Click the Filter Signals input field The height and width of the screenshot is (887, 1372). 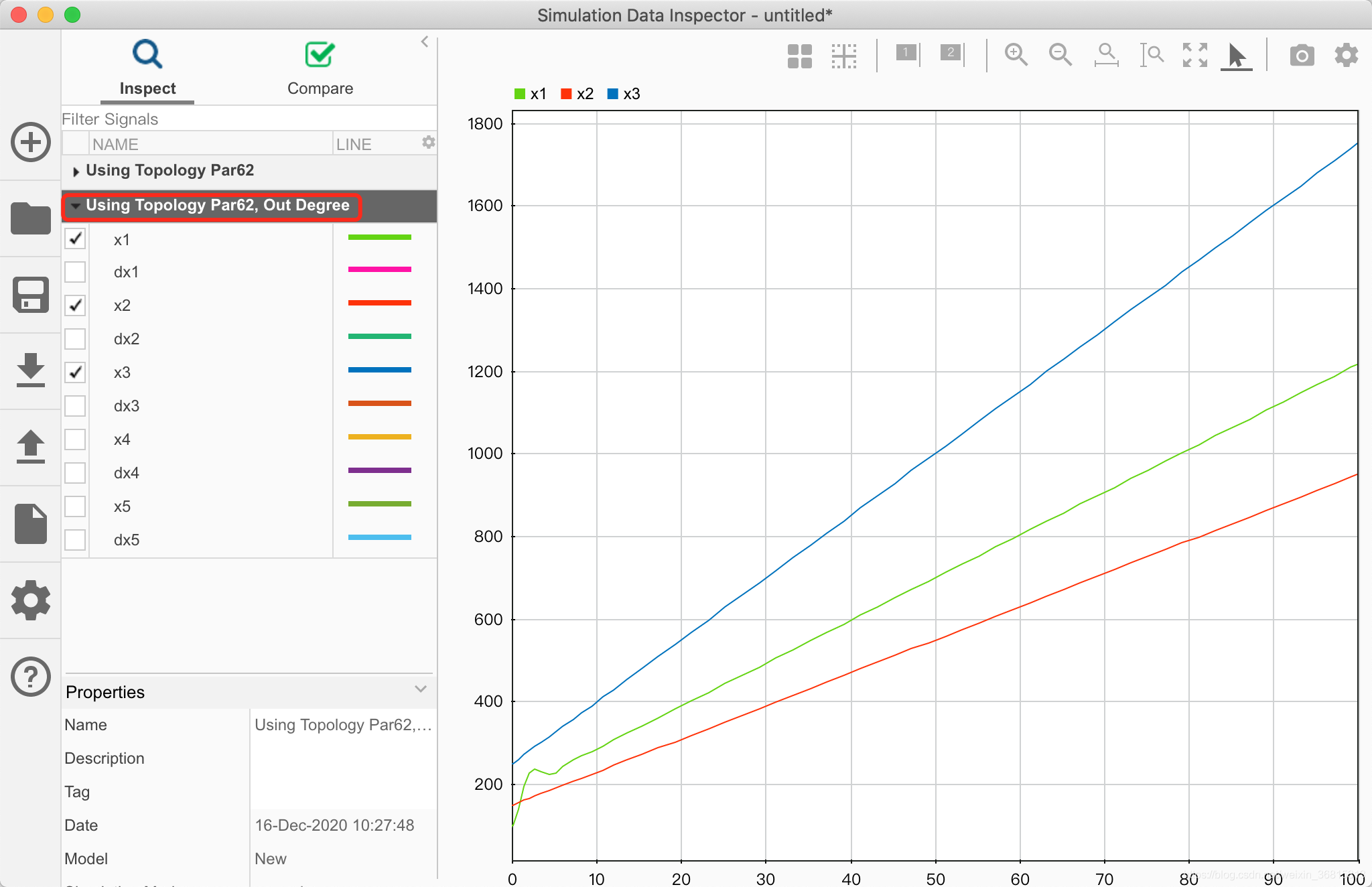coord(248,119)
